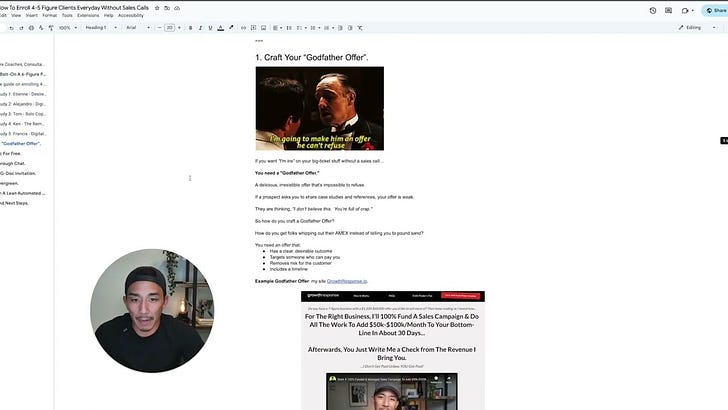Go to the 'Doc Invitation.' outline entry

(18, 174)
